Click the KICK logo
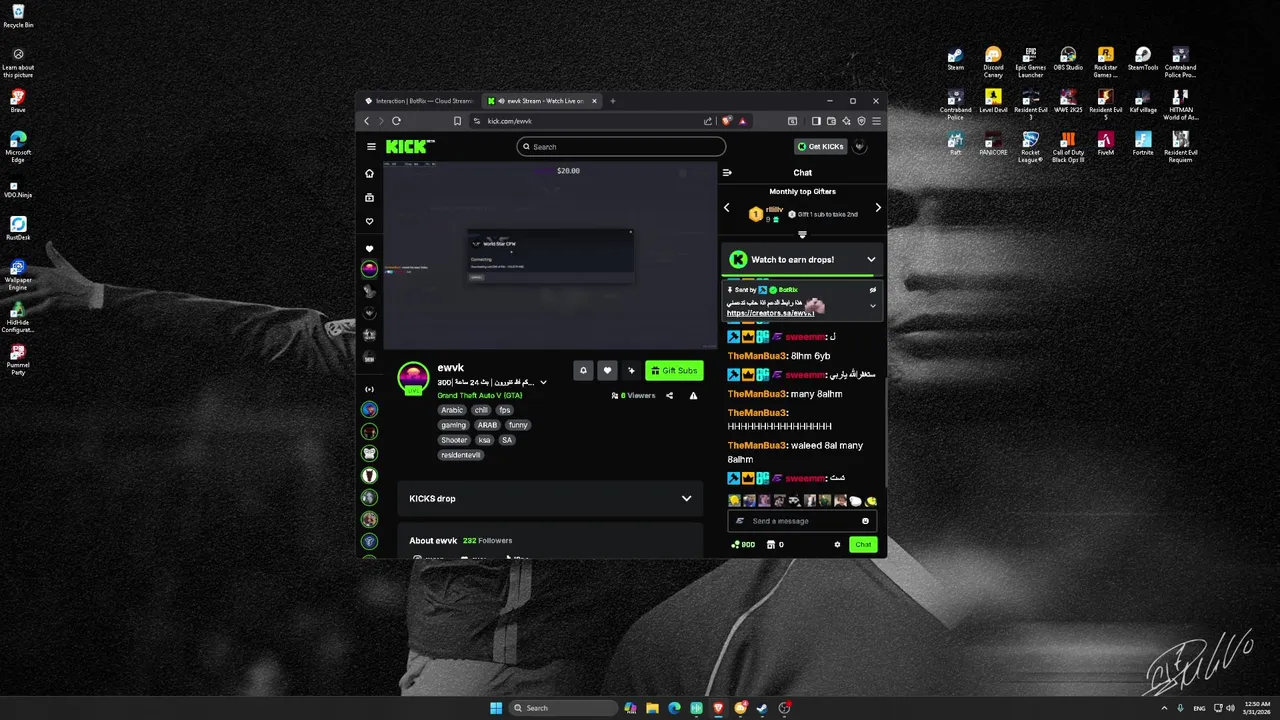 click(x=409, y=146)
